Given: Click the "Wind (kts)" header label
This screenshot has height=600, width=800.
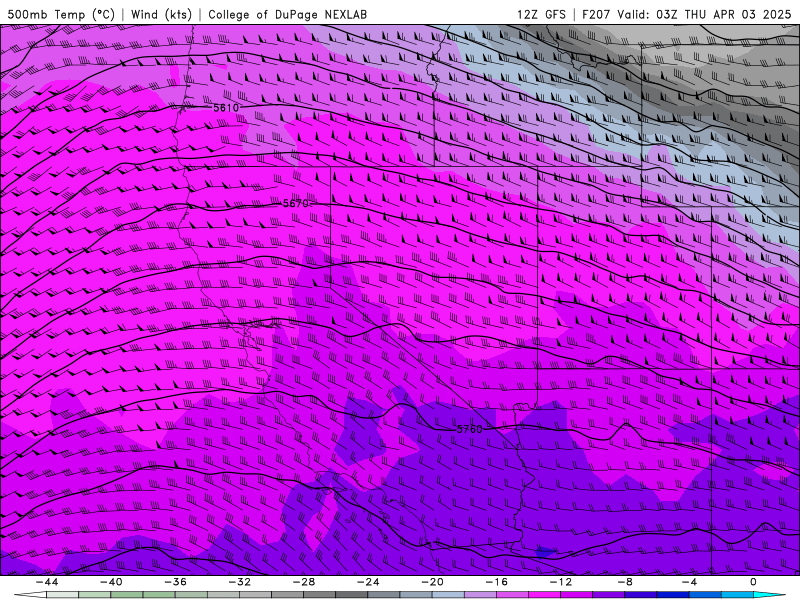Looking at the screenshot, I should pyautogui.click(x=161, y=14).
